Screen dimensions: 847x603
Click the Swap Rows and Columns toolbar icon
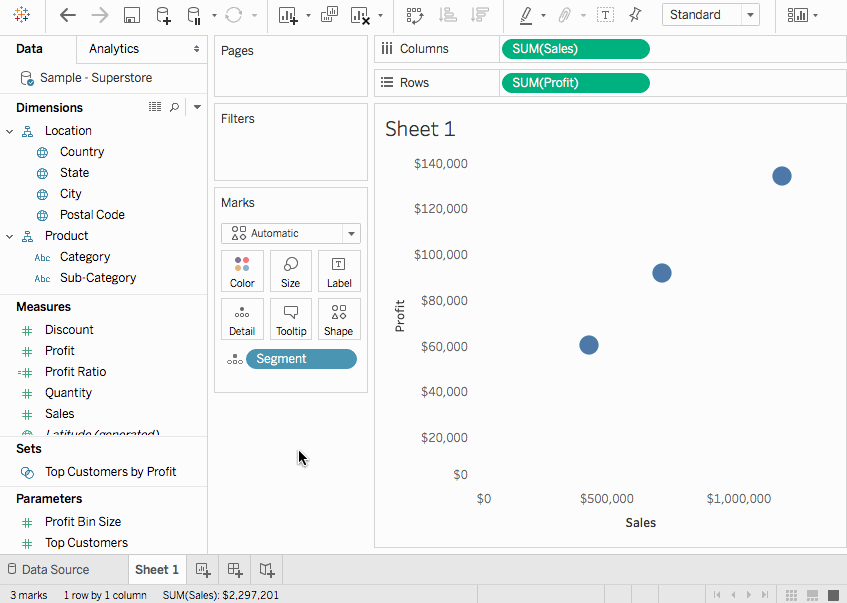(x=414, y=15)
